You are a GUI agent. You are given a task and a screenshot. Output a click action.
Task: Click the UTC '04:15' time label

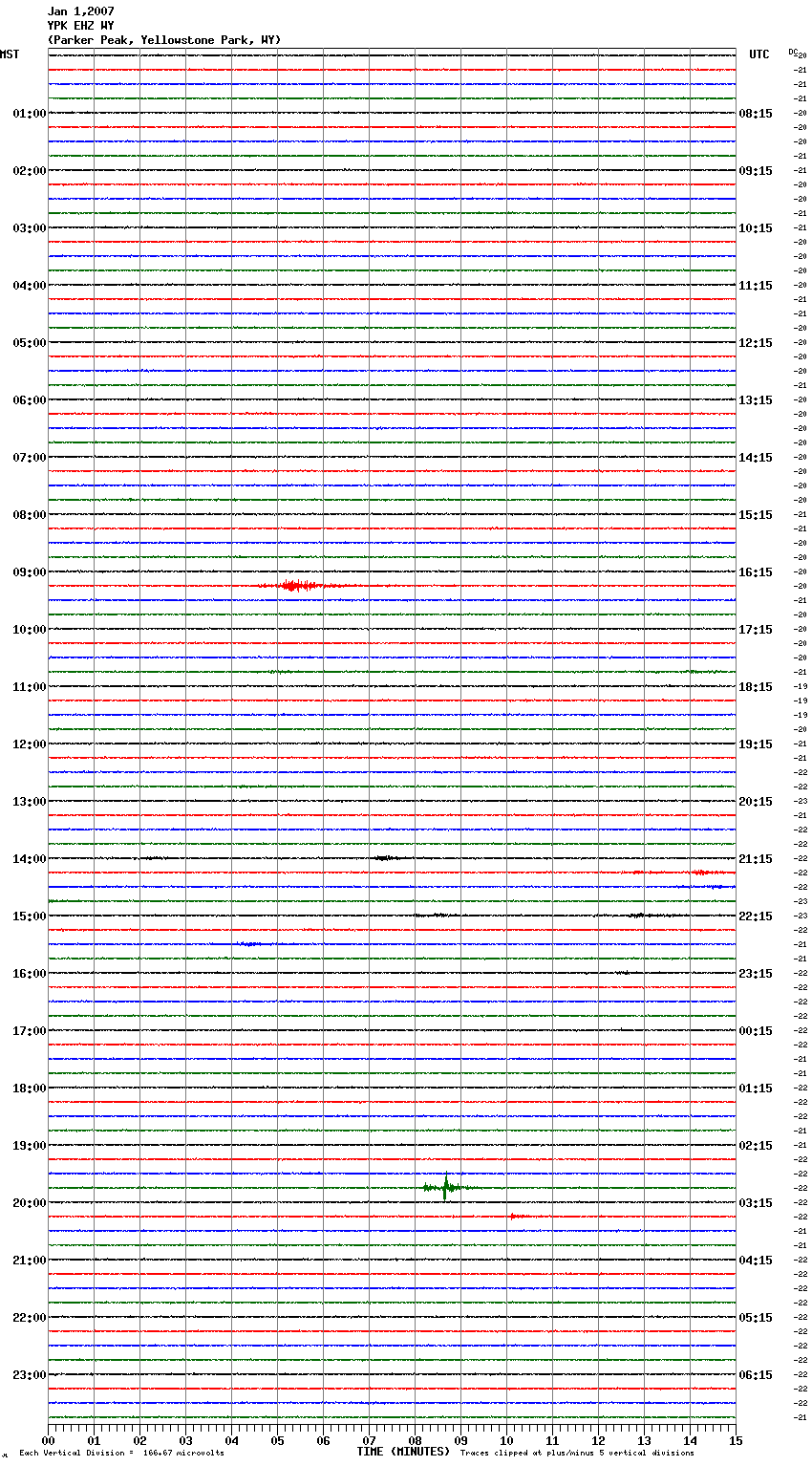click(x=756, y=1261)
